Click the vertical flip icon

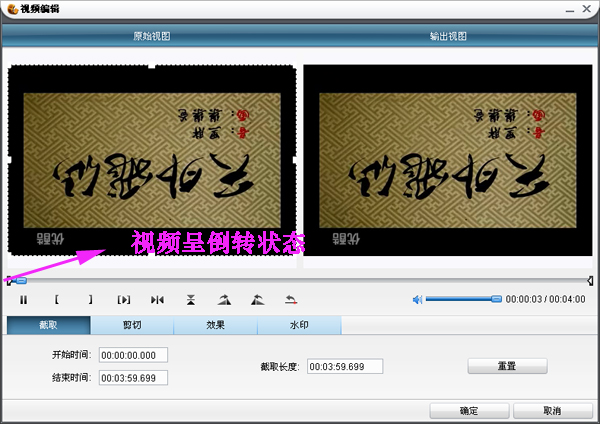coord(191,299)
